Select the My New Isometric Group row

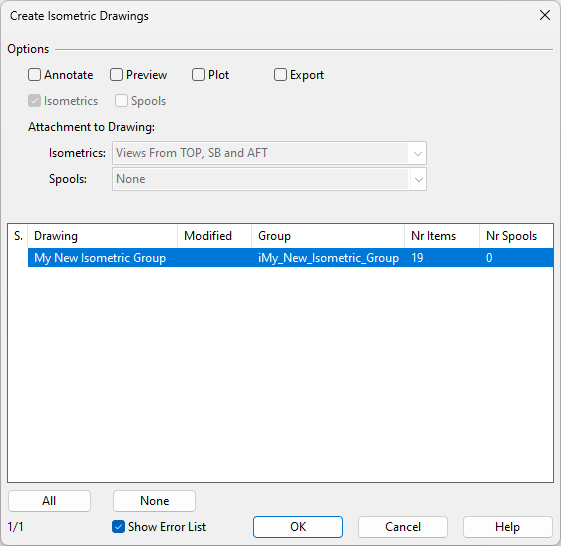click(291, 258)
